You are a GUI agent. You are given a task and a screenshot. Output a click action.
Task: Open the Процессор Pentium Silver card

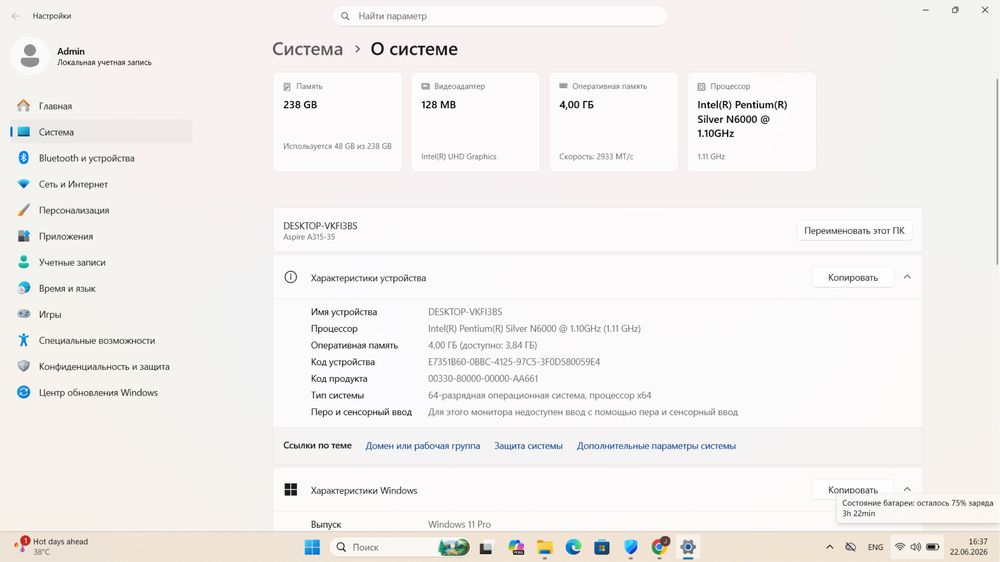751,122
